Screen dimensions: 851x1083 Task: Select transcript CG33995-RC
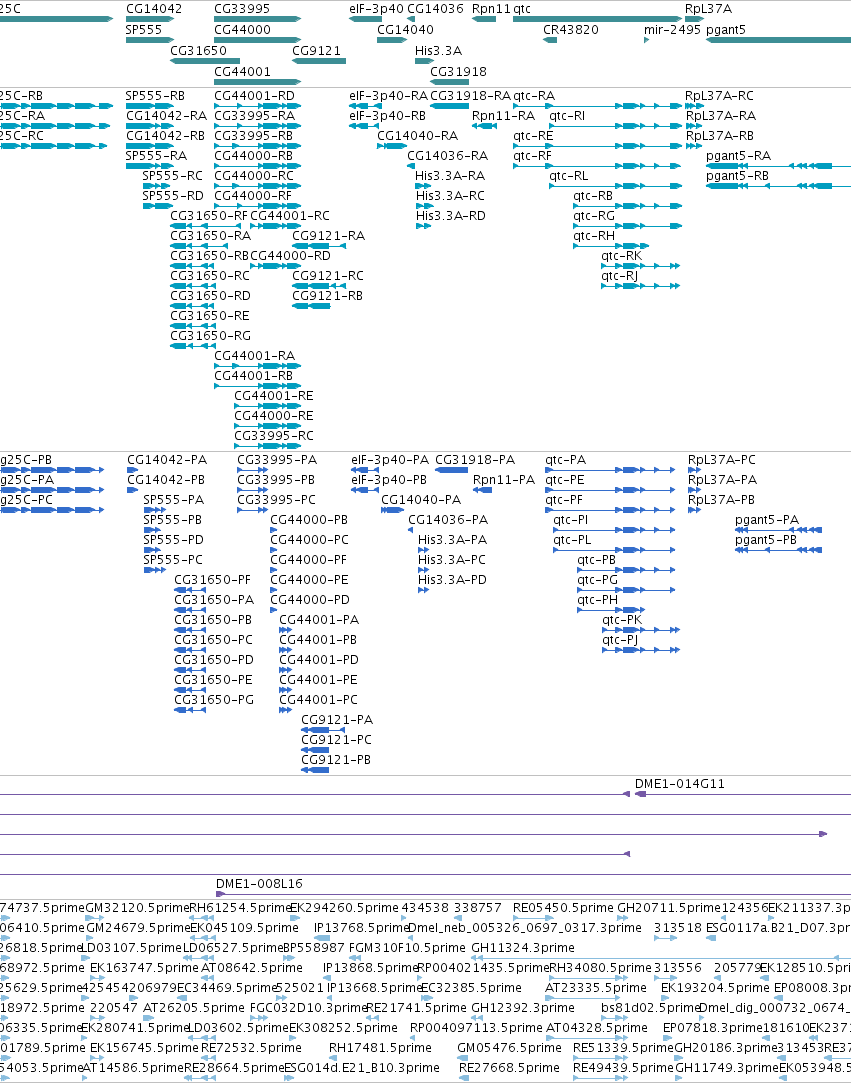click(x=274, y=437)
